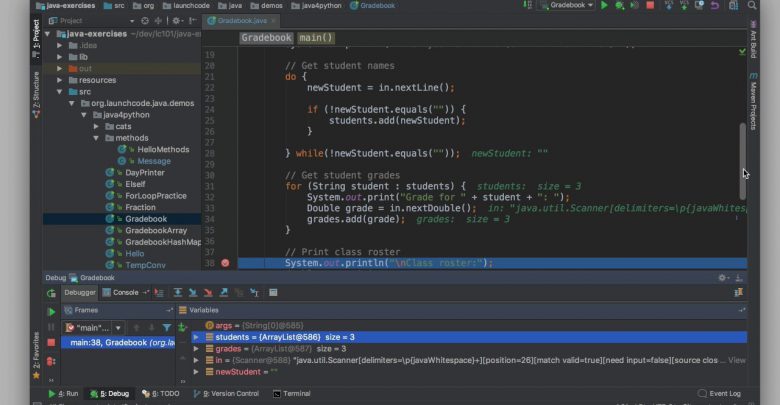Click the Undo/Revert arrow icon in top toolbar

[715, 5]
